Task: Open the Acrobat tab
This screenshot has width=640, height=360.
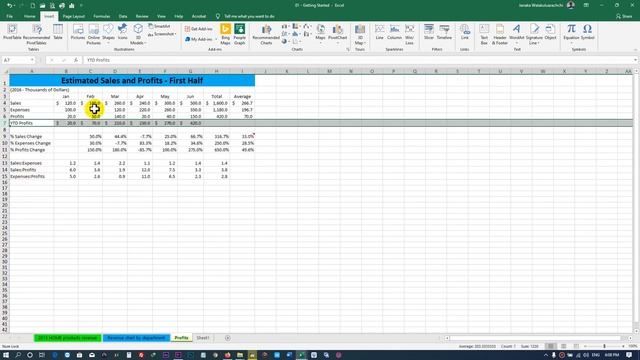Action: [x=199, y=16]
